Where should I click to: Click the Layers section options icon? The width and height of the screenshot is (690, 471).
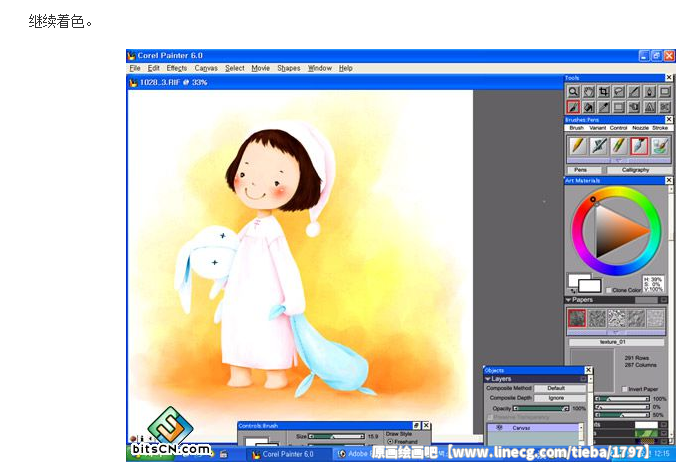[x=584, y=379]
